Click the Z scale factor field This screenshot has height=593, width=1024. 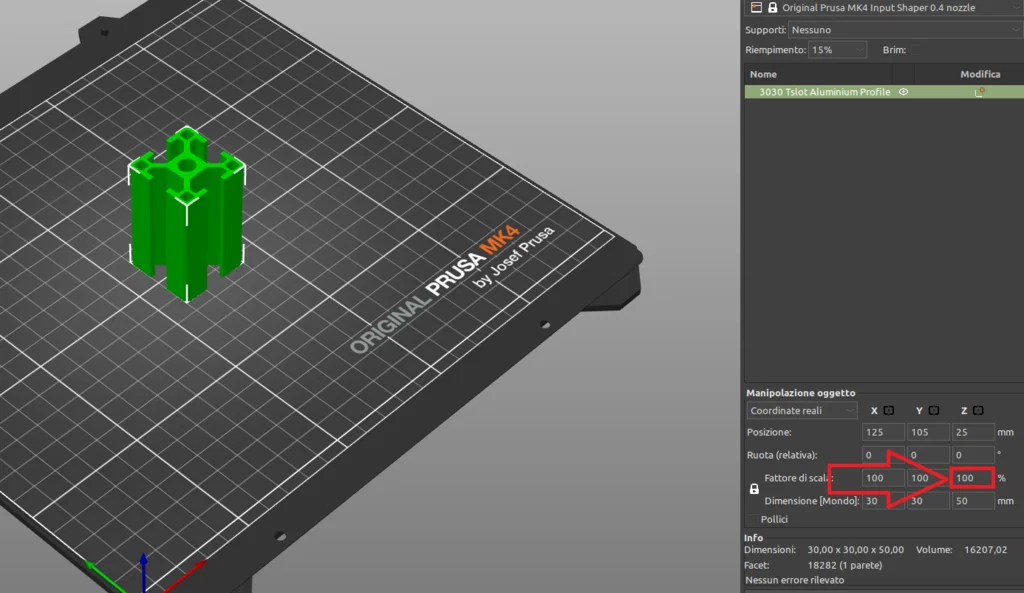[972, 478]
